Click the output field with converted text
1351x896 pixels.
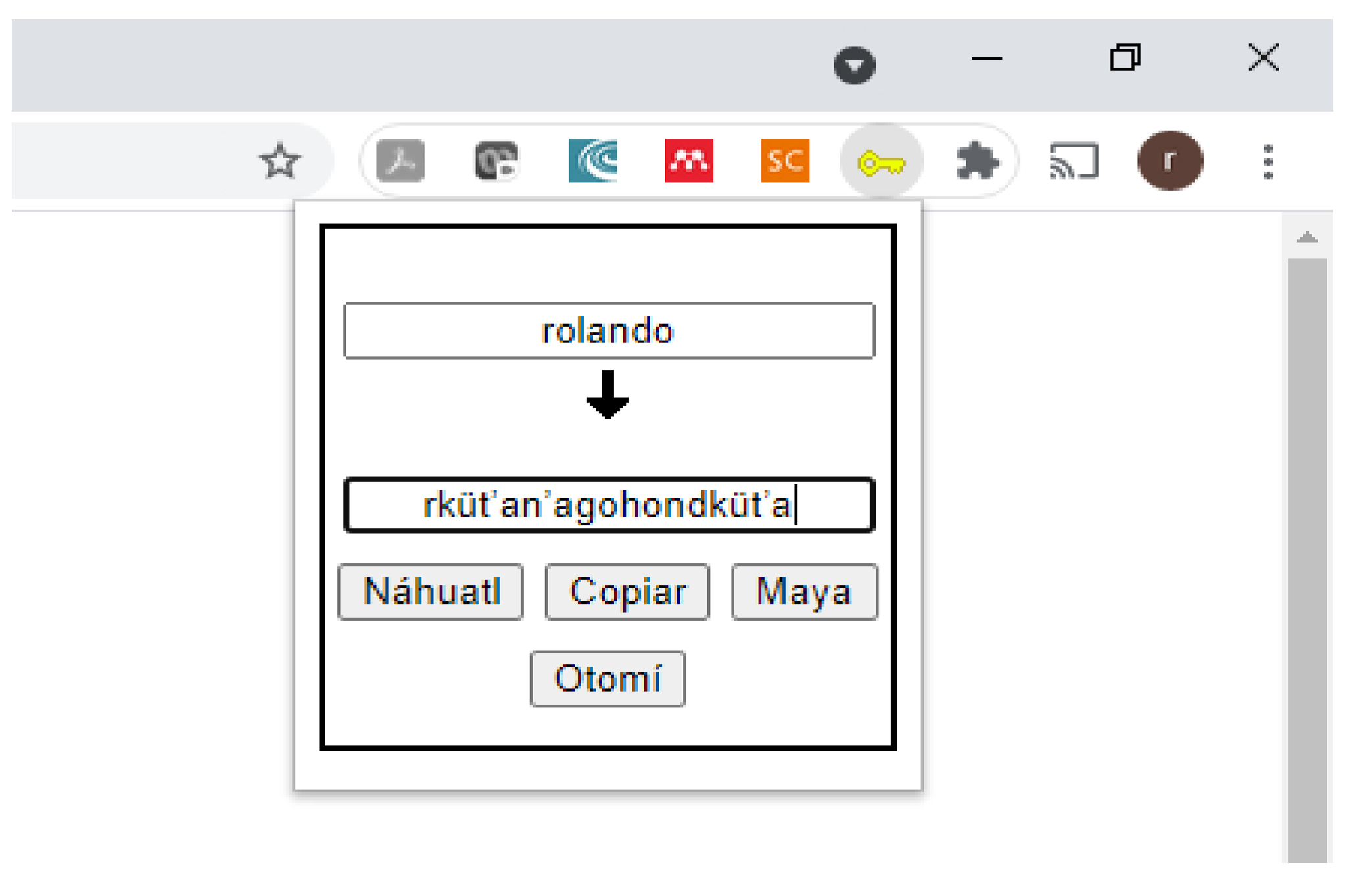pyautogui.click(x=609, y=505)
